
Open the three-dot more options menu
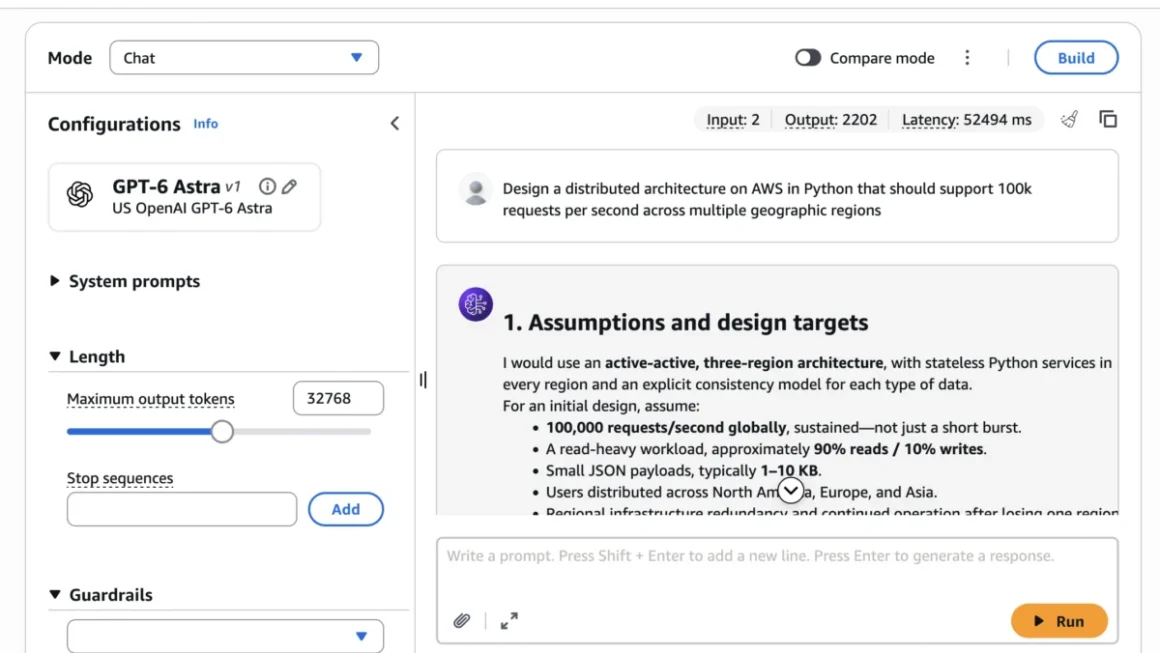(x=967, y=58)
